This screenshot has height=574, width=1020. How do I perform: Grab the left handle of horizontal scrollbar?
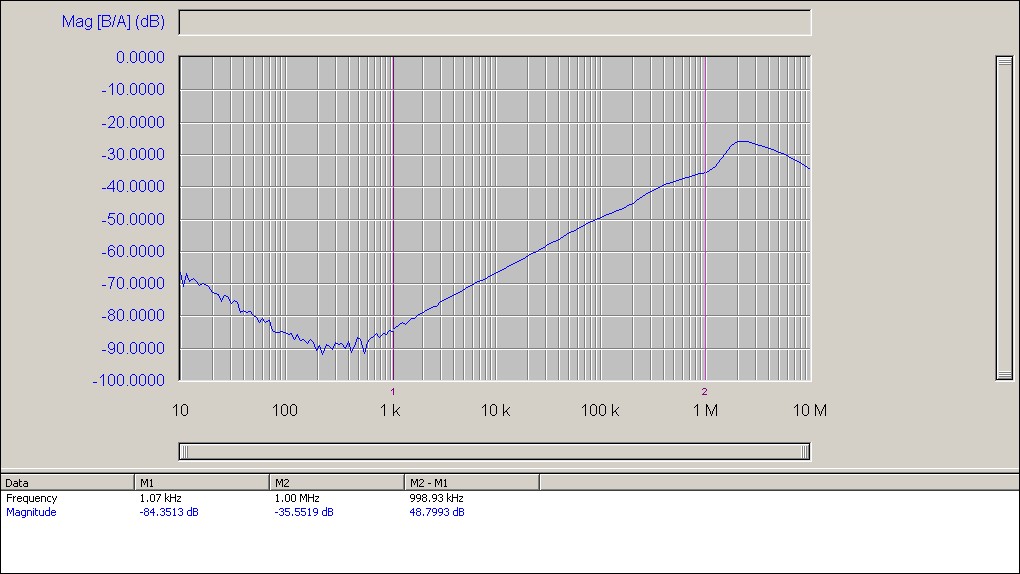(184, 452)
